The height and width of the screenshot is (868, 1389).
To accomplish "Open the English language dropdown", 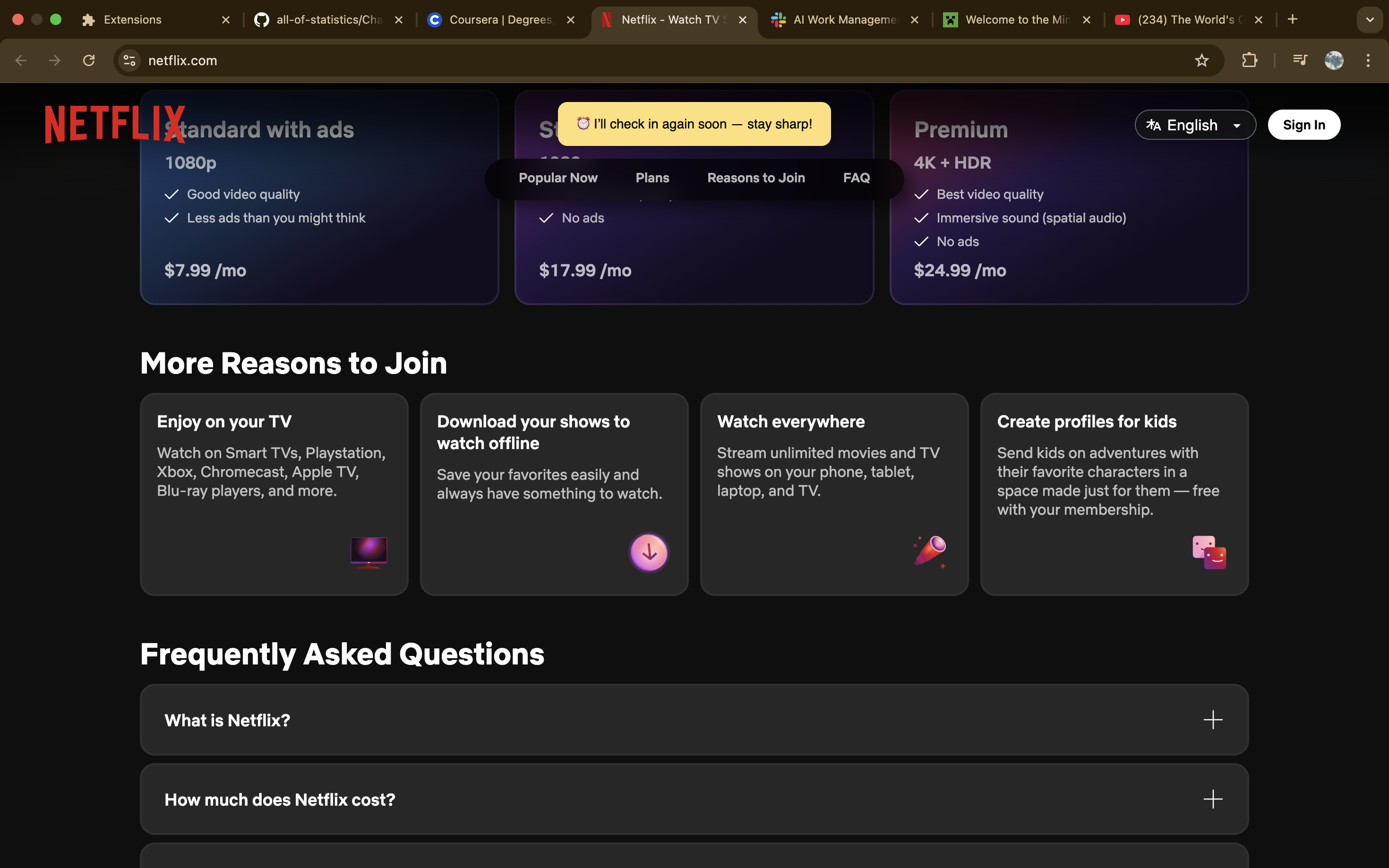I will point(1194,125).
